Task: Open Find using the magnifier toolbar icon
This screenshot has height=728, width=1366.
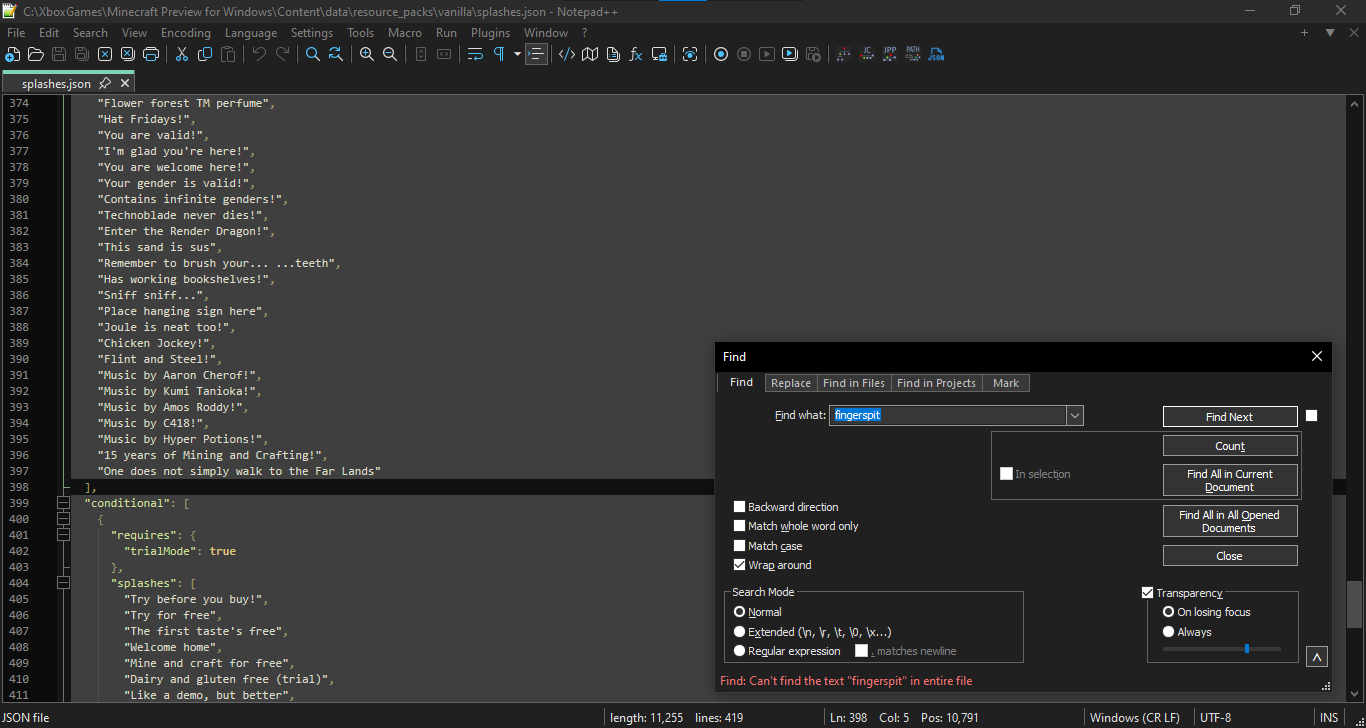Action: point(313,54)
